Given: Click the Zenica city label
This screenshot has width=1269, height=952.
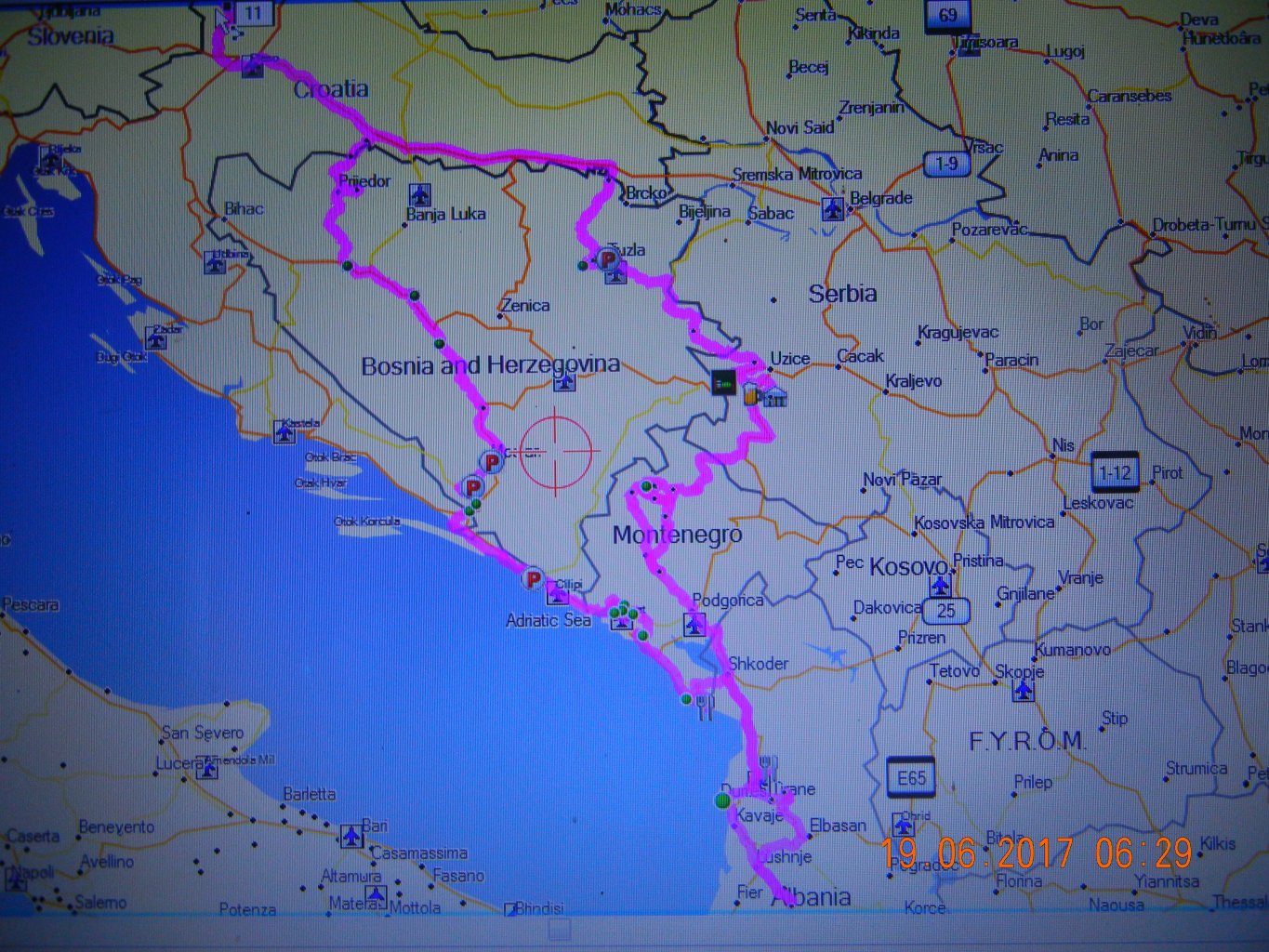Looking at the screenshot, I should click(525, 305).
